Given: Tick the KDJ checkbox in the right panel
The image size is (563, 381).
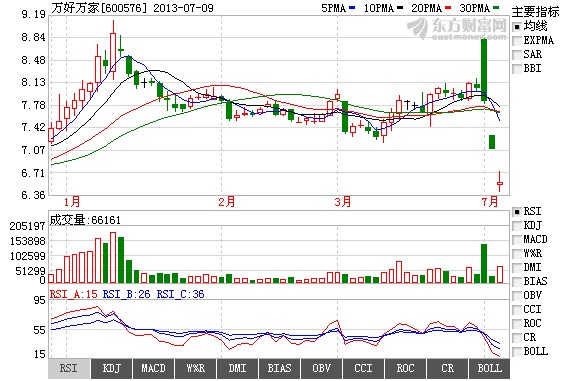Looking at the screenshot, I should pyautogui.click(x=517, y=226).
